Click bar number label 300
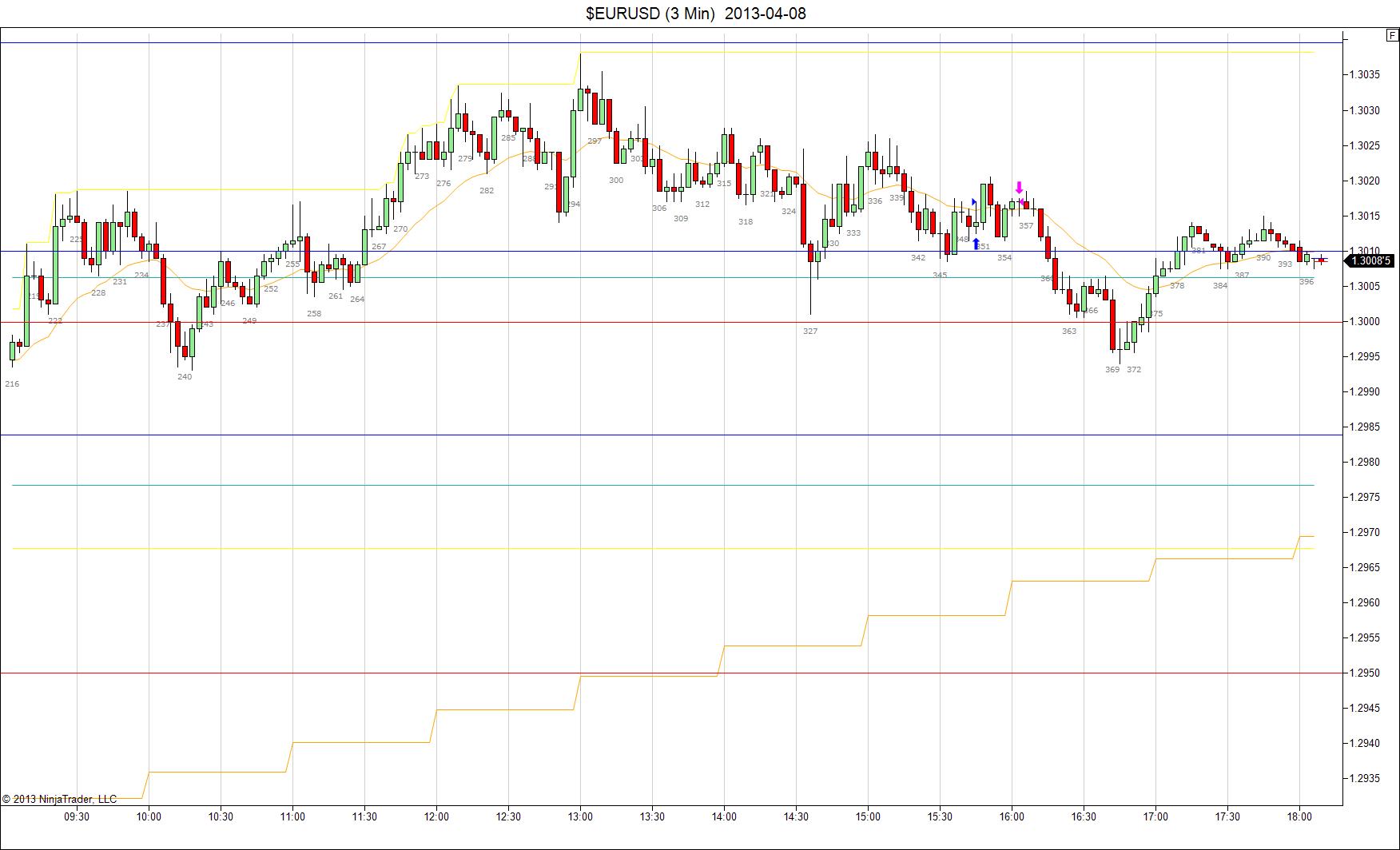Viewport: 1400px width, 850px height. [x=616, y=181]
